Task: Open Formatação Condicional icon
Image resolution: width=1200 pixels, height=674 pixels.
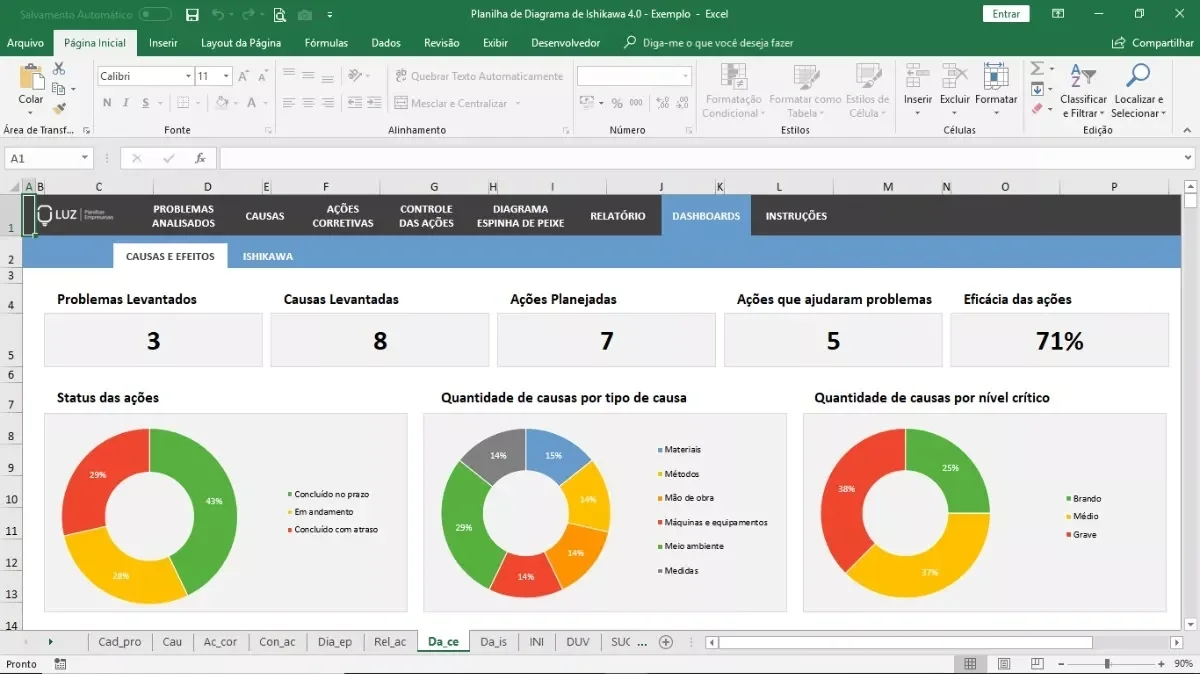Action: [x=734, y=77]
